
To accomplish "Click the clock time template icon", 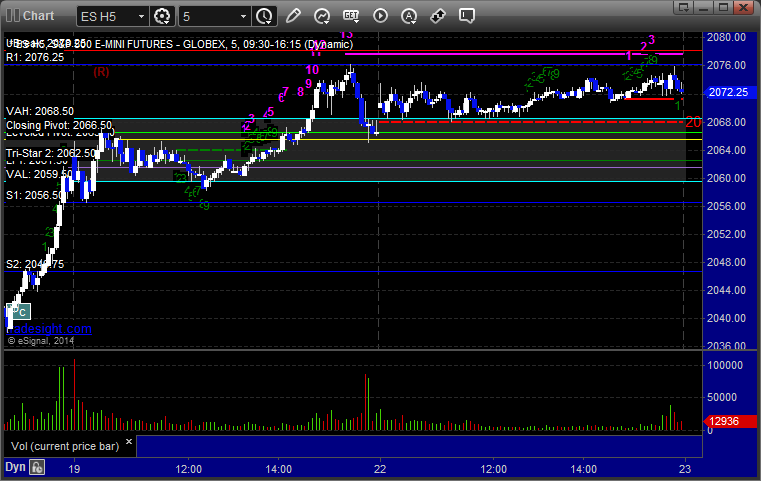I will pyautogui.click(x=263, y=16).
